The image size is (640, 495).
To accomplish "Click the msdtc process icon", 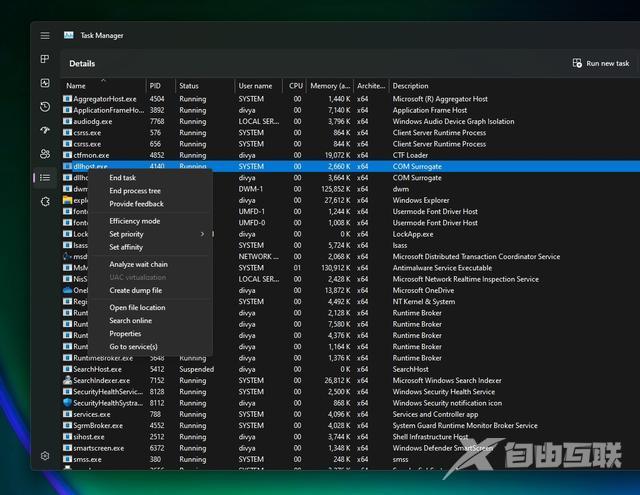I will pyautogui.click(x=67, y=256).
